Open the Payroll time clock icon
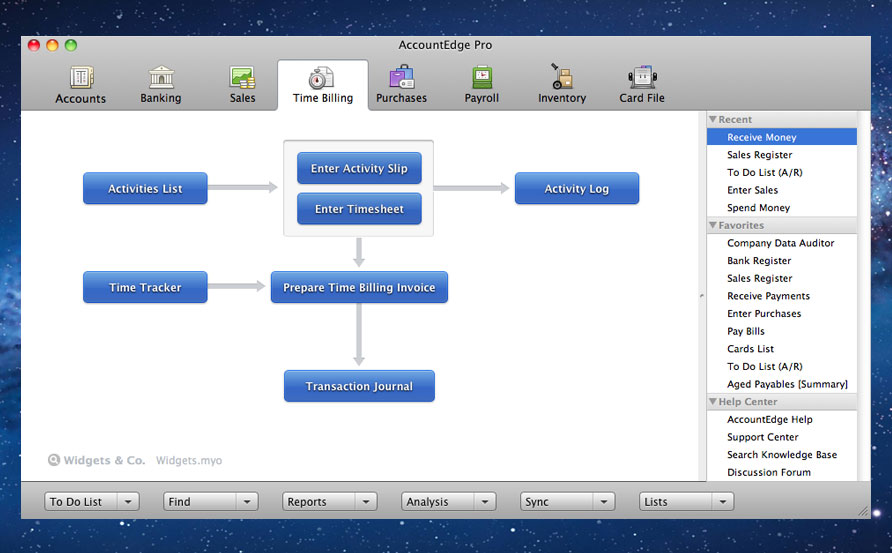 tap(482, 77)
